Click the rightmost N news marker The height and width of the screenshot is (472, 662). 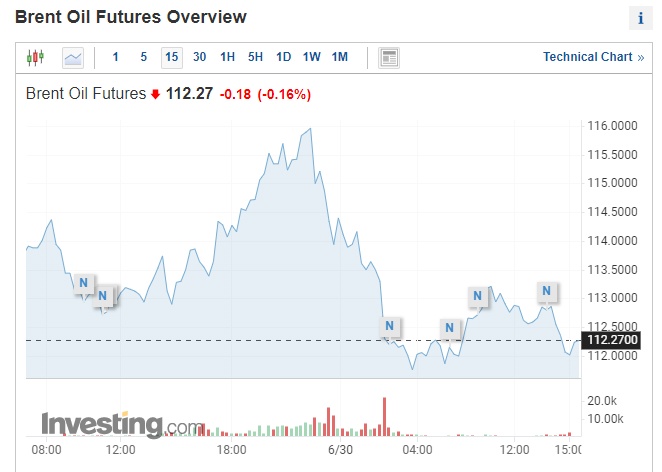click(x=547, y=291)
